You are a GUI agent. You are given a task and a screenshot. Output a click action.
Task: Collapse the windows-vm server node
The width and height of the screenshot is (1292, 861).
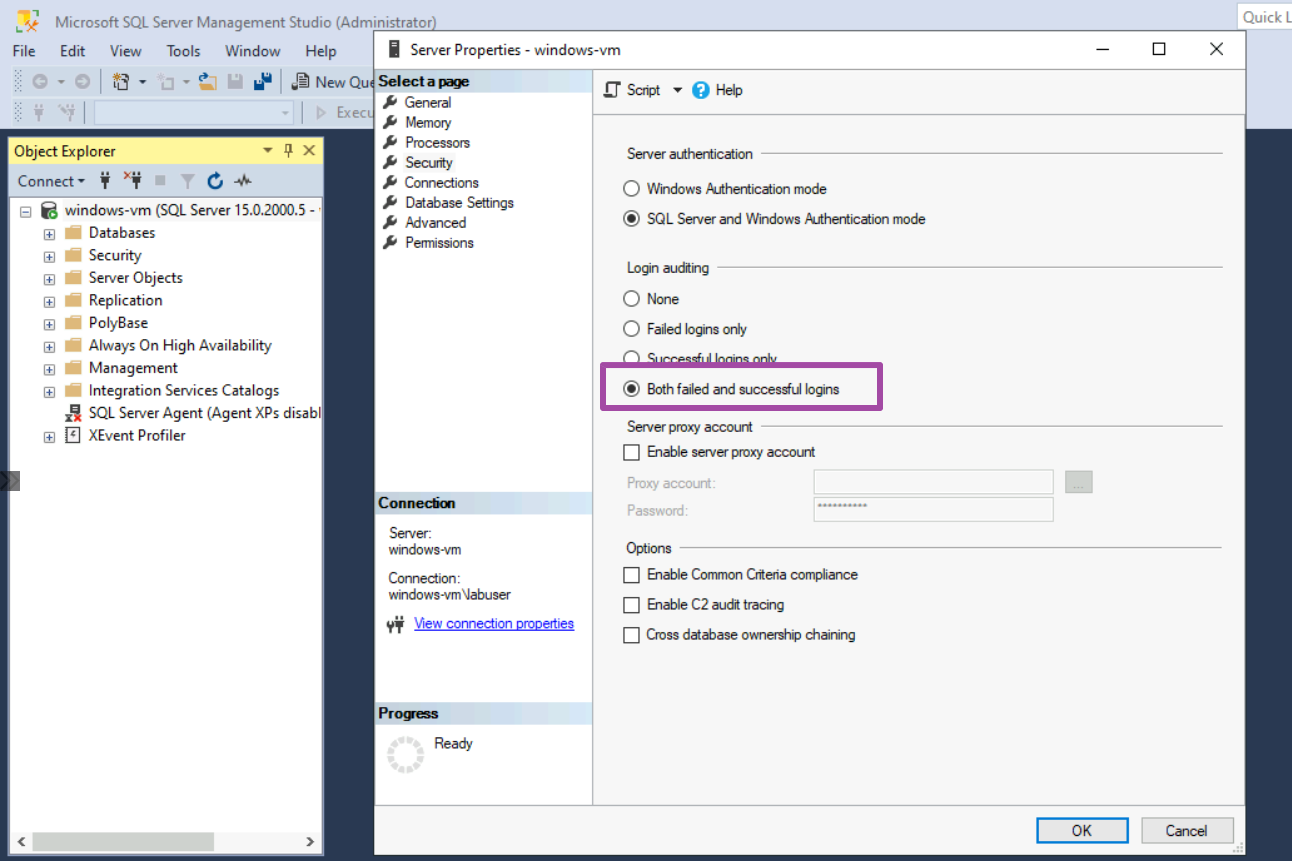(x=26, y=211)
